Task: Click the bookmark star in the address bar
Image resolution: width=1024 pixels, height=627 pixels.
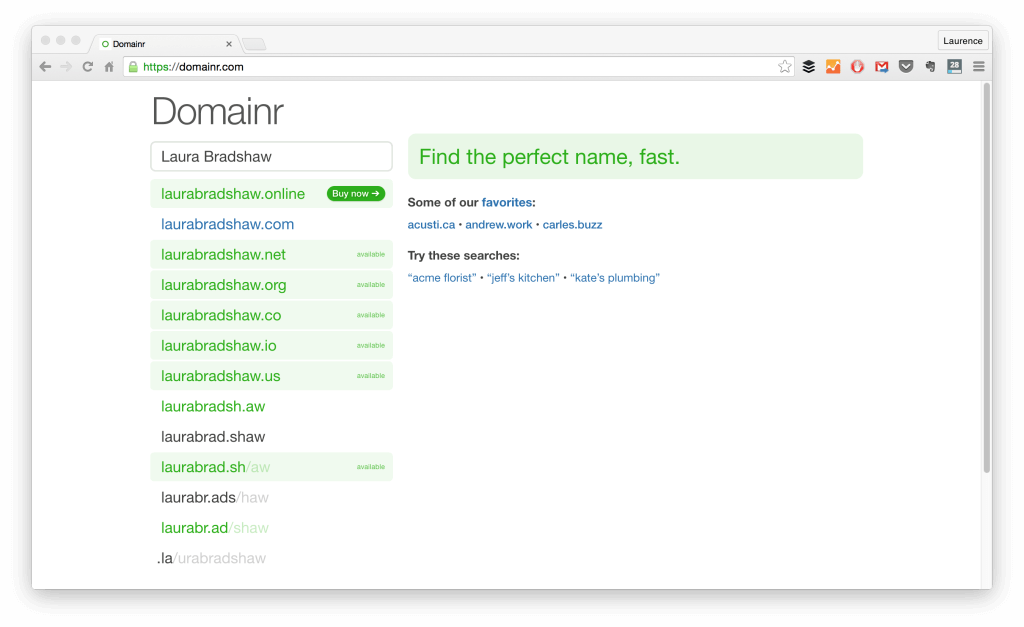Action: coord(786,66)
